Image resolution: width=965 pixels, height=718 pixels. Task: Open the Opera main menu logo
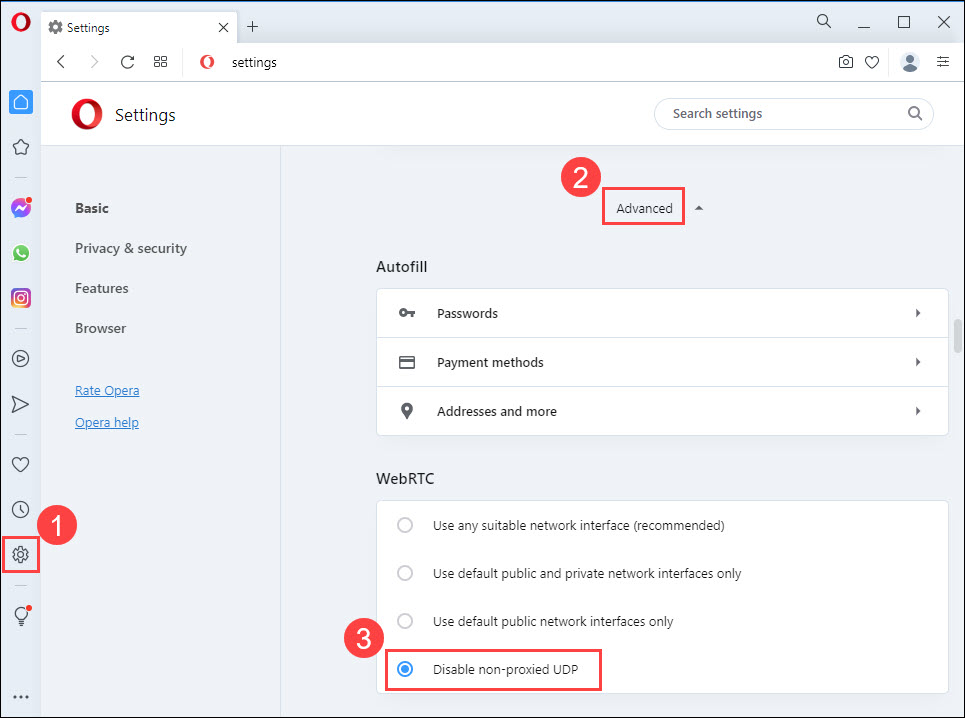(x=20, y=23)
